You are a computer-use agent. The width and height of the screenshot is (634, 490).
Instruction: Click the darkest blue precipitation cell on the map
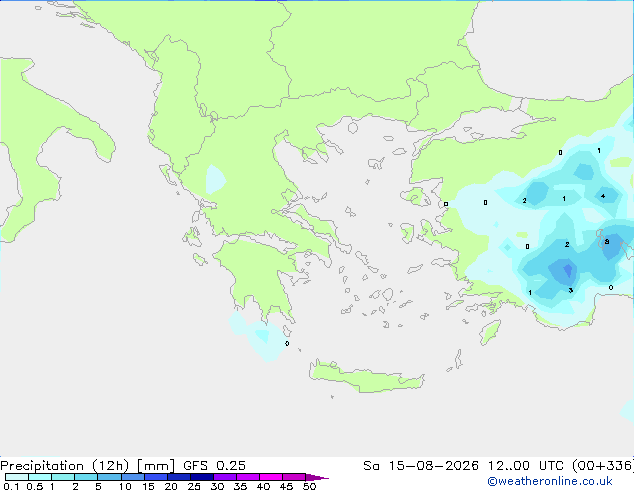tap(568, 270)
